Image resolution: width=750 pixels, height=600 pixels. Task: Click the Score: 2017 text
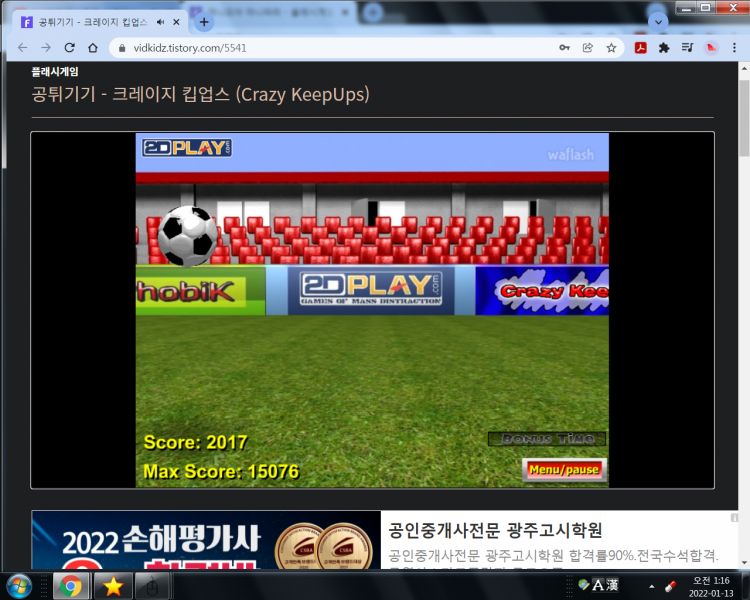(x=195, y=442)
